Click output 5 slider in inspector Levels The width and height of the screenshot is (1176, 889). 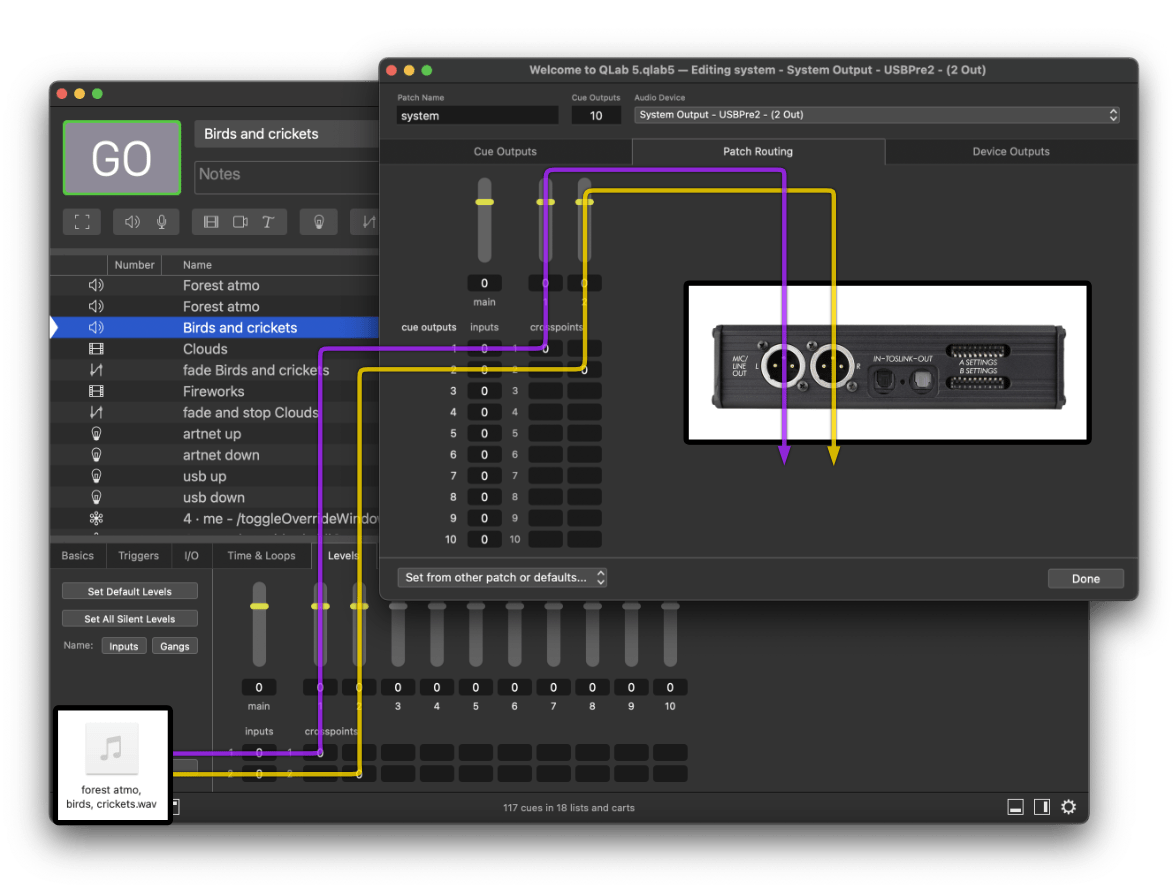click(476, 635)
